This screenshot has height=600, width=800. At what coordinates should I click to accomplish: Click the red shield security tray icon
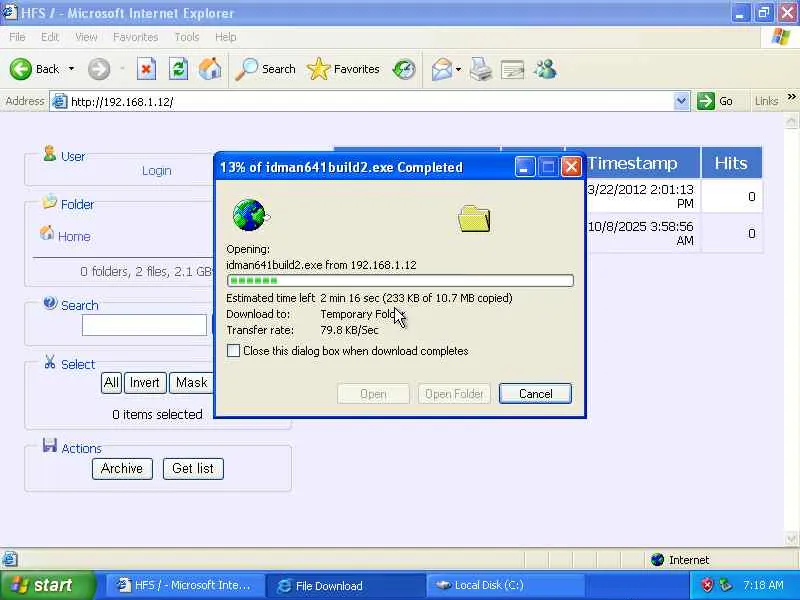[x=707, y=585]
